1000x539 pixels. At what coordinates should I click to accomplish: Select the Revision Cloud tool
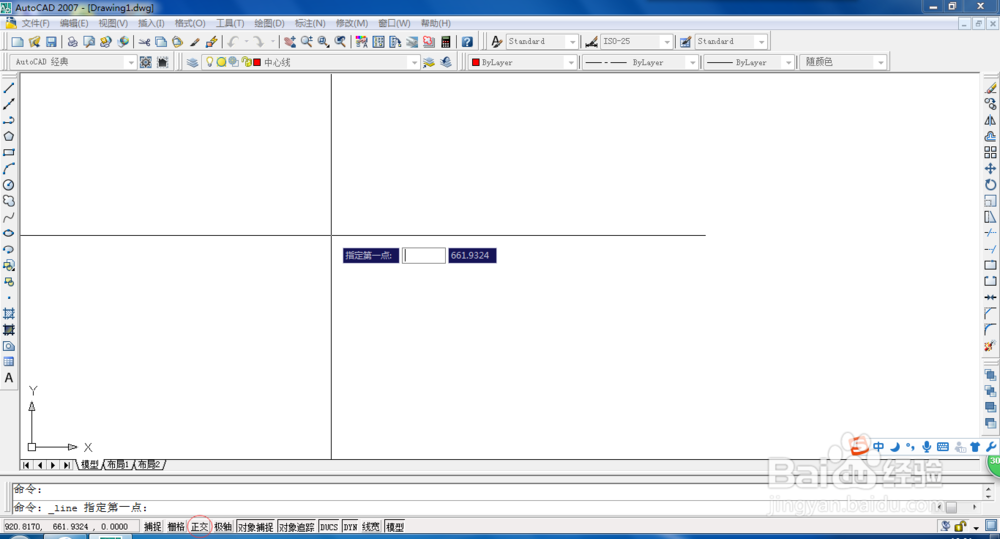tap(9, 201)
